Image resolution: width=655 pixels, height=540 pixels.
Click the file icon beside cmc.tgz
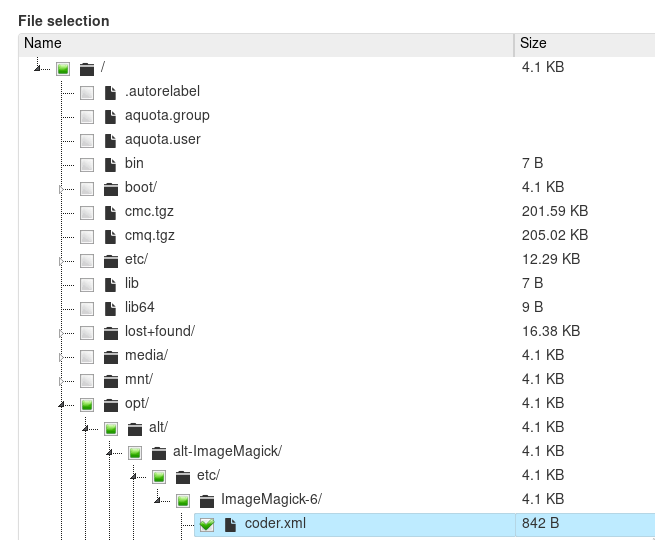coord(111,212)
